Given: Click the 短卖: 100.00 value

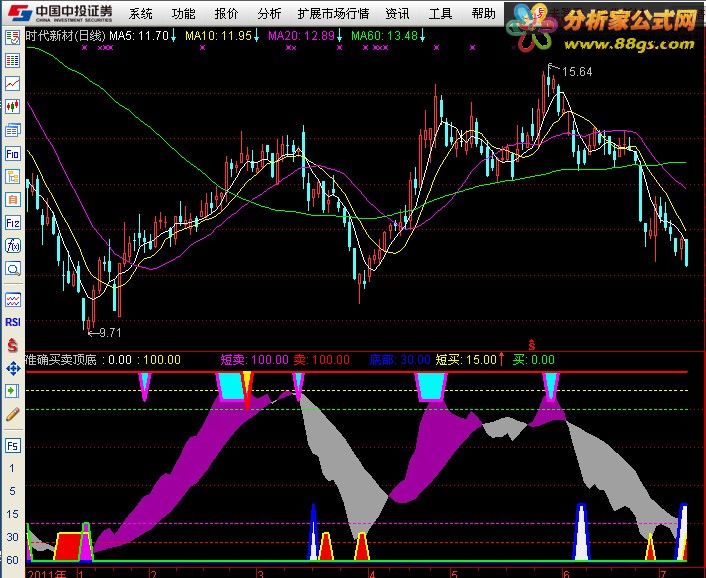Looking at the screenshot, I should (x=254, y=360).
